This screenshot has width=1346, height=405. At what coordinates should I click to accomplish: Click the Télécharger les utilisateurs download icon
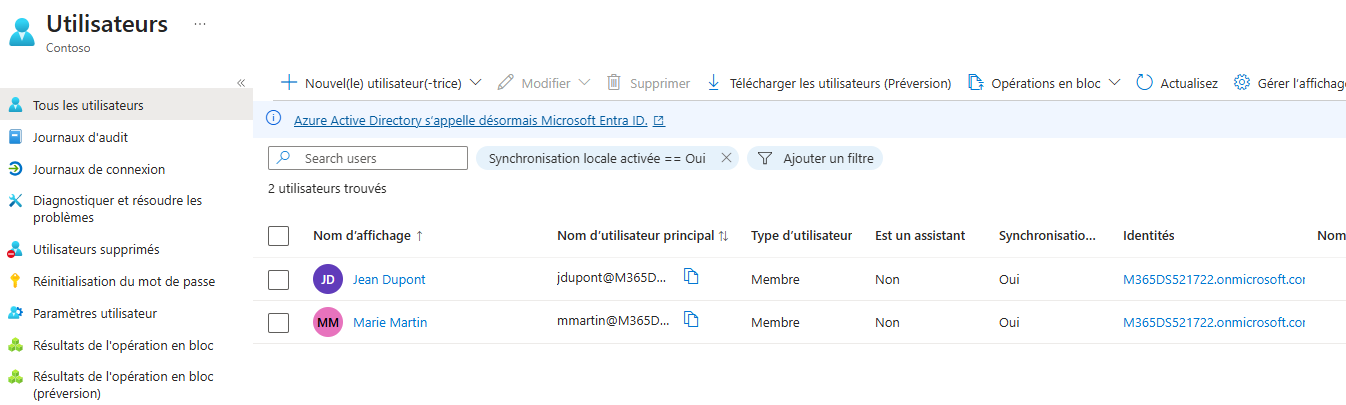714,83
